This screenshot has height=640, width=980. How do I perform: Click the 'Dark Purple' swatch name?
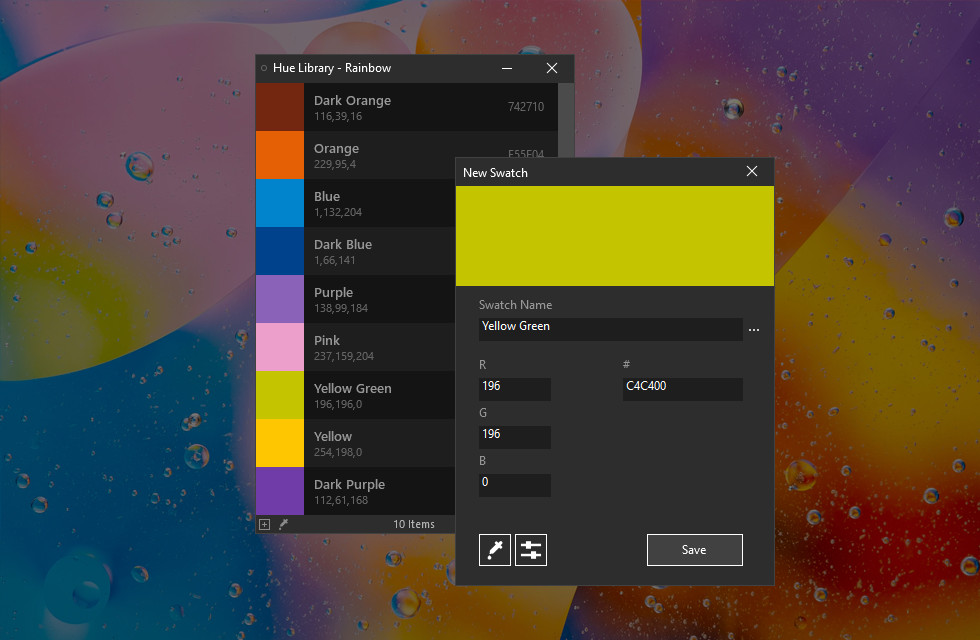[349, 485]
